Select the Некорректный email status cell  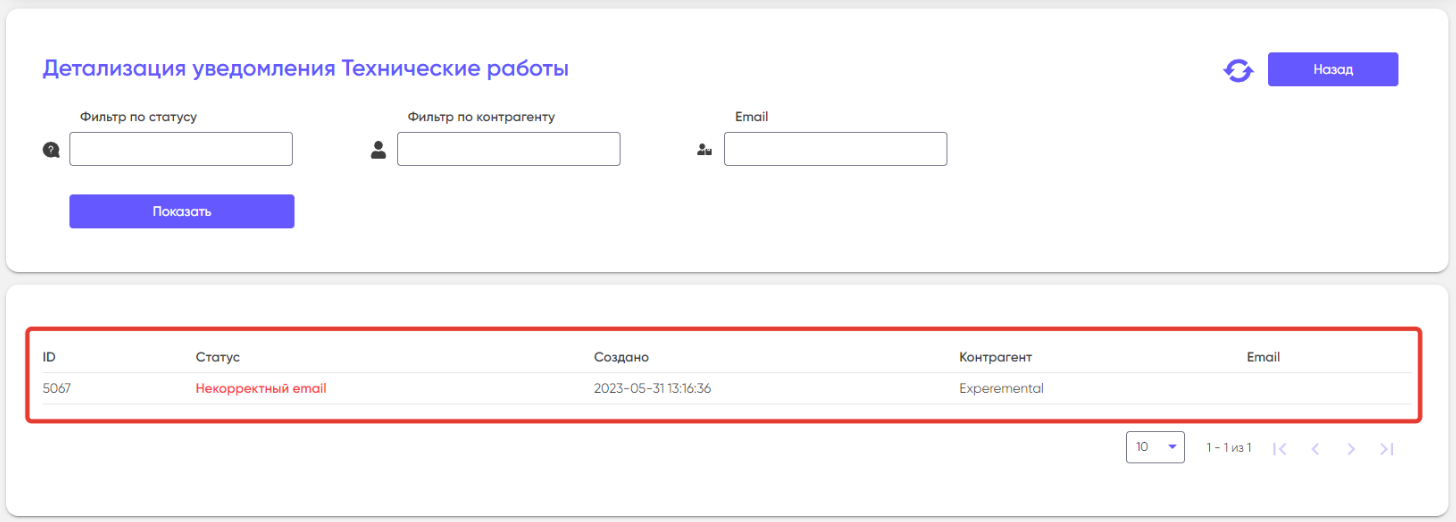261,389
